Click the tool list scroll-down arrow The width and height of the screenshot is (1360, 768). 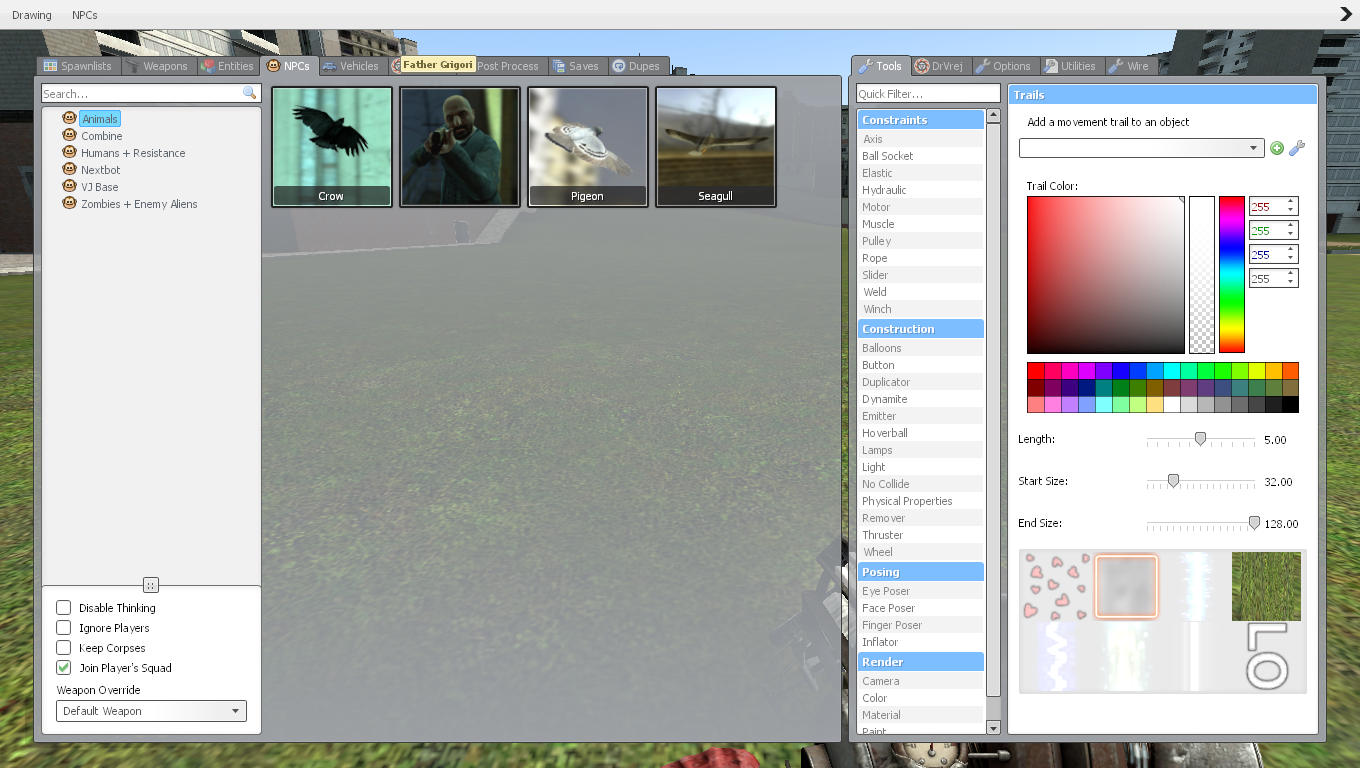click(993, 727)
